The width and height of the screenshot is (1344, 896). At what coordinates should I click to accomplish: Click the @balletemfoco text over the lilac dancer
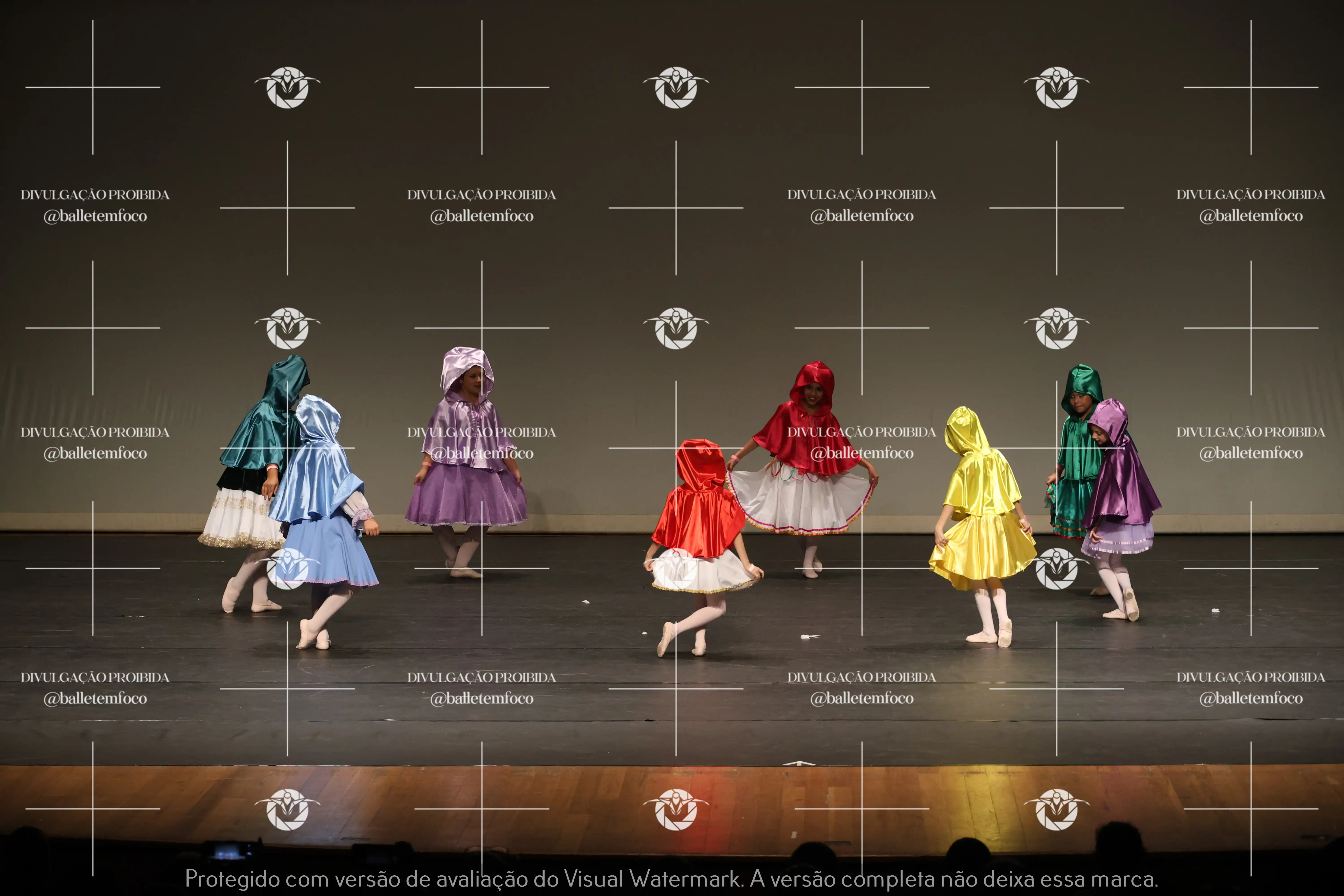(482, 453)
